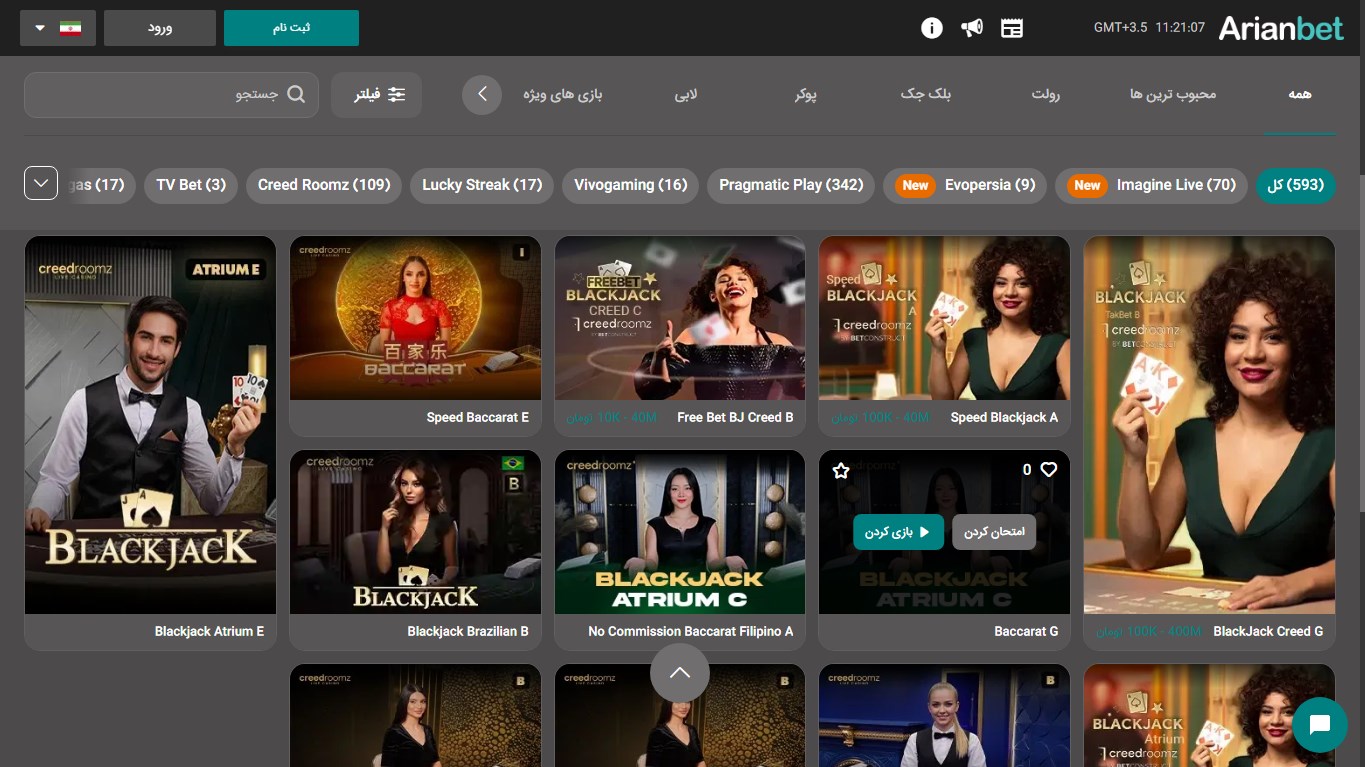Open the Blackjack category tab

coord(925,93)
